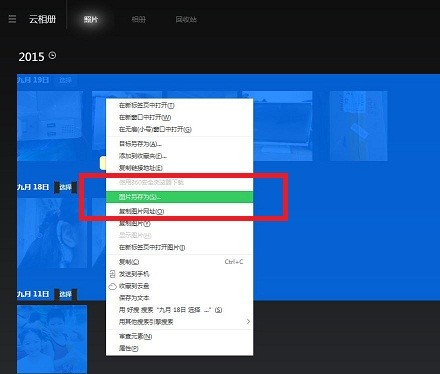Open the 九月 11日 family photo thumbnail

click(52, 339)
